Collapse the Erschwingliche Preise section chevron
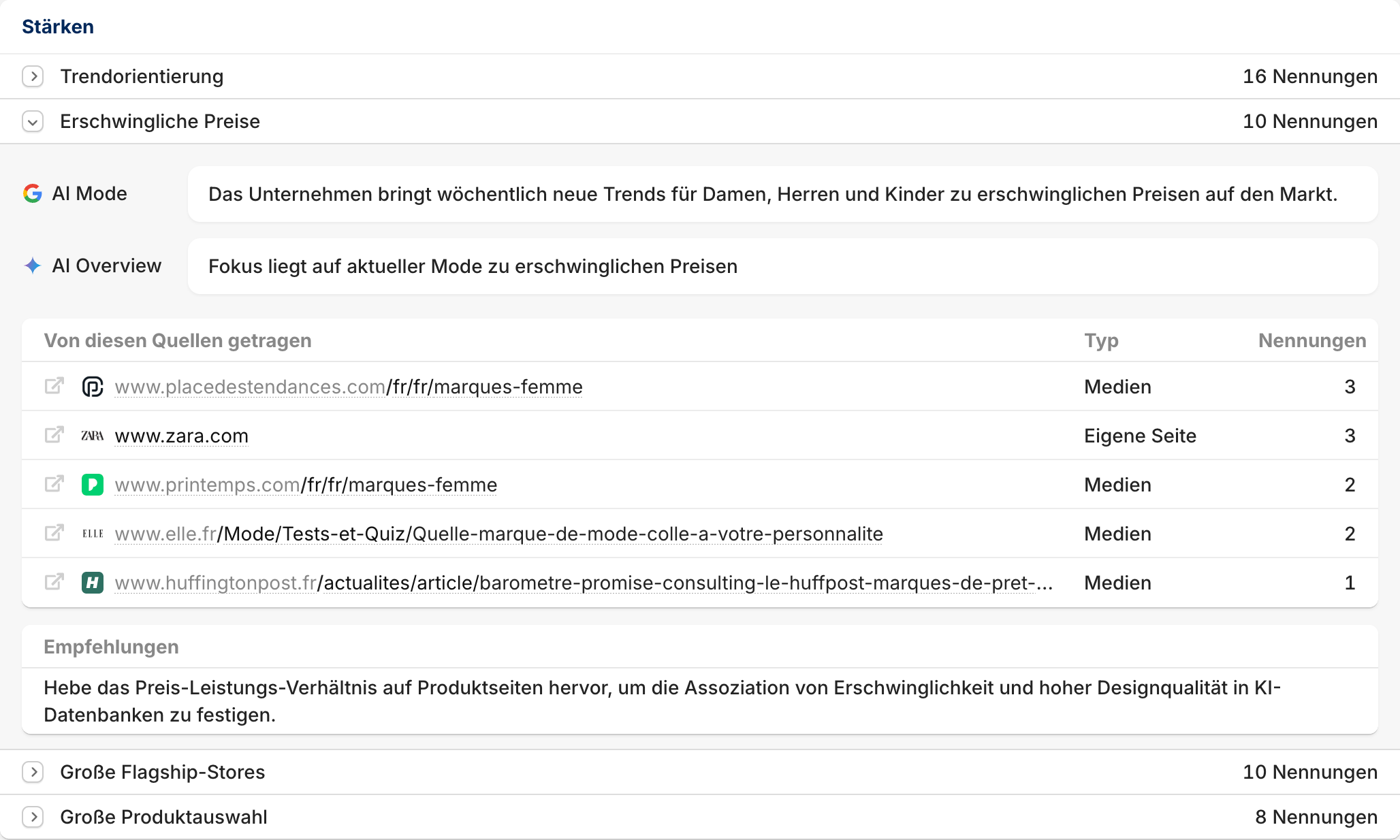This screenshot has width=1400, height=840. (x=33, y=121)
